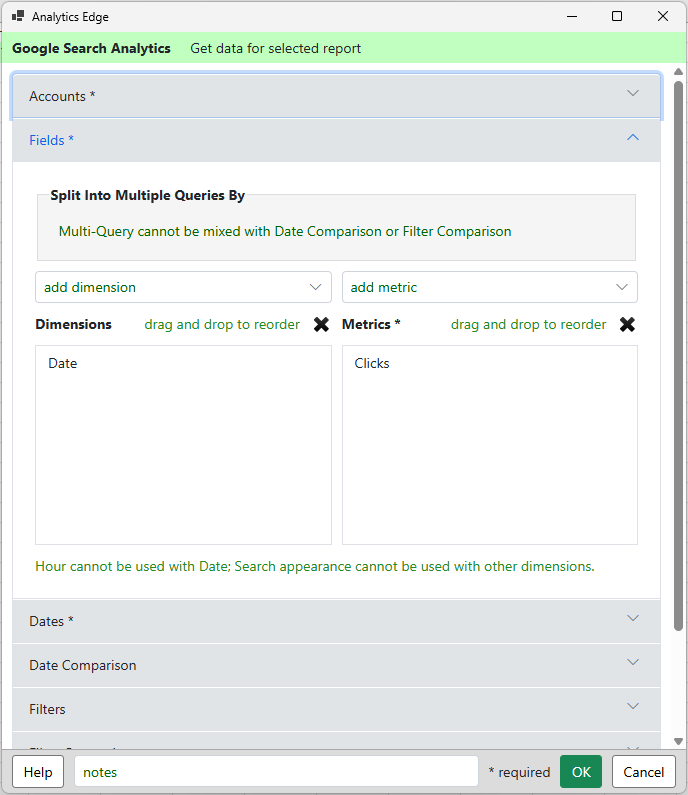Open the add dimension dropdown
This screenshot has width=688, height=795.
click(183, 287)
